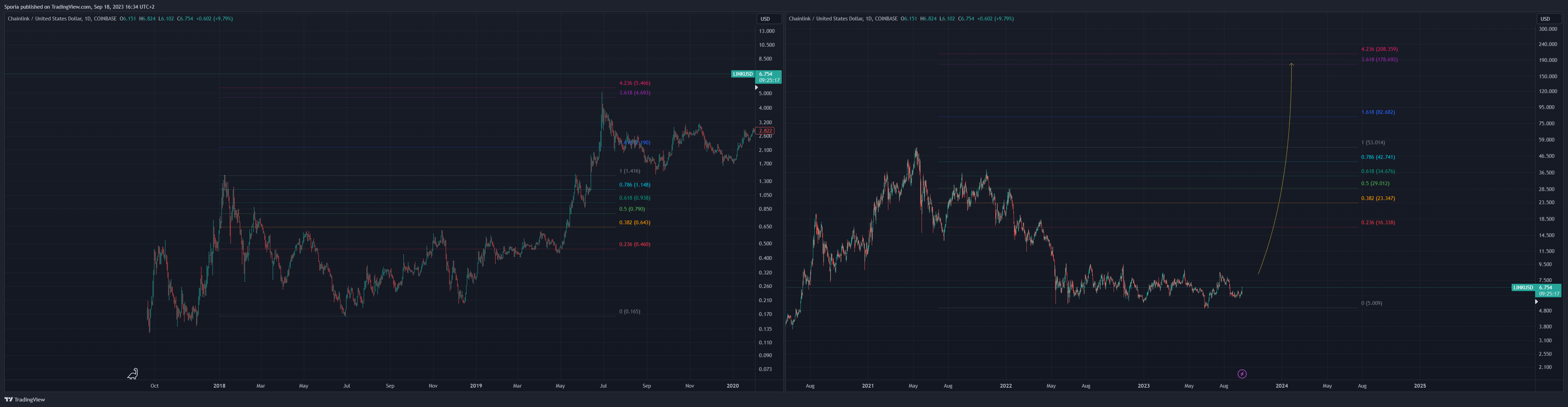The image size is (1568, 407).
Task: Select the 0.5 (29.012) Fibonacci level label
Action: point(1375,183)
